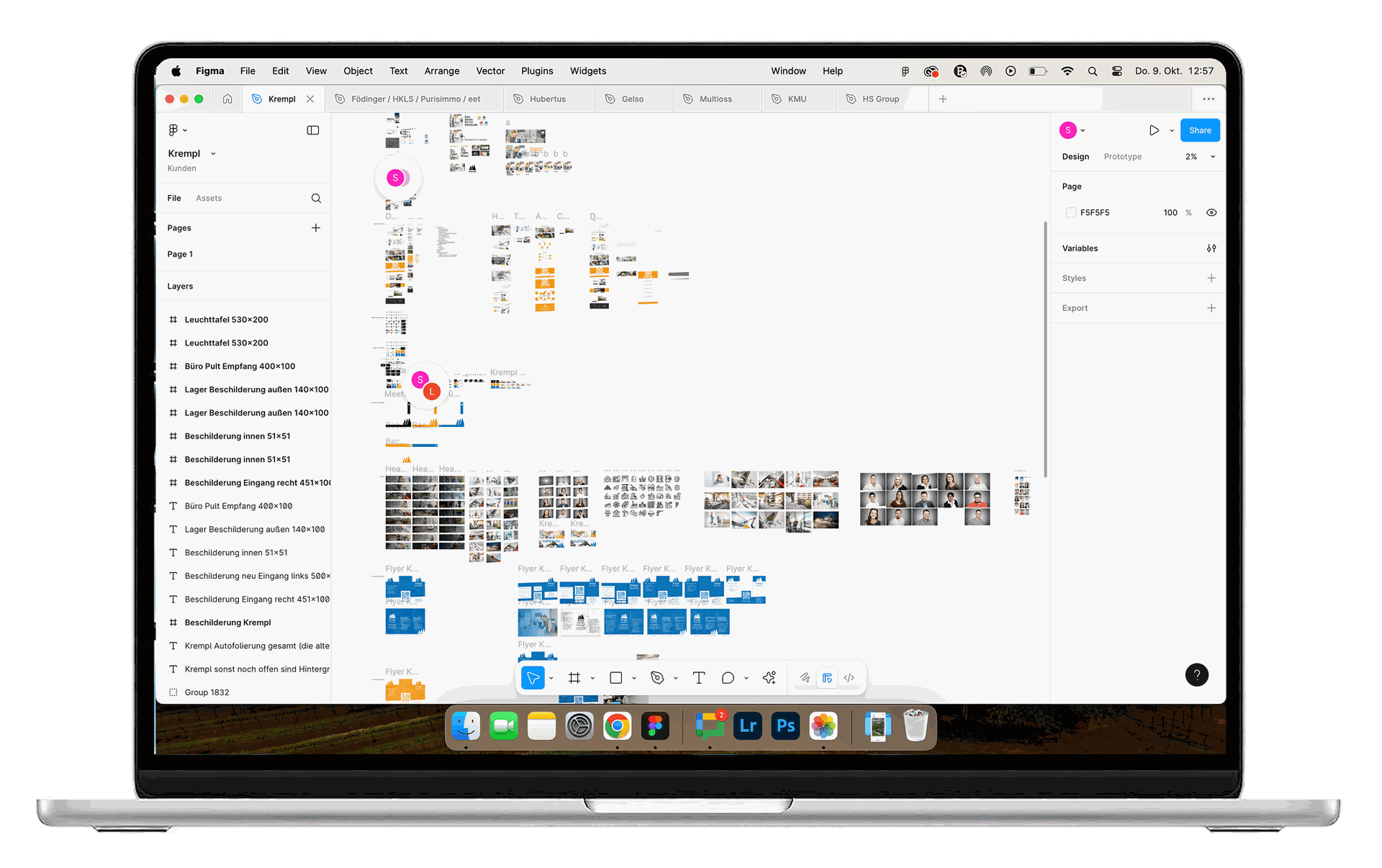Select the Comment tool
The image size is (1382, 868).
tap(728, 677)
